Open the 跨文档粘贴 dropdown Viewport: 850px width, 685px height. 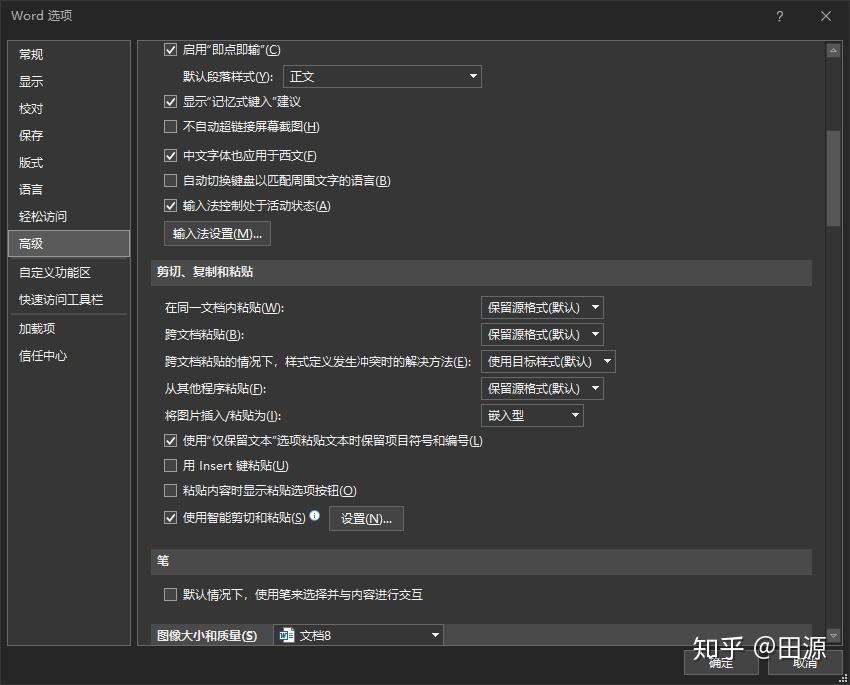(x=542, y=334)
